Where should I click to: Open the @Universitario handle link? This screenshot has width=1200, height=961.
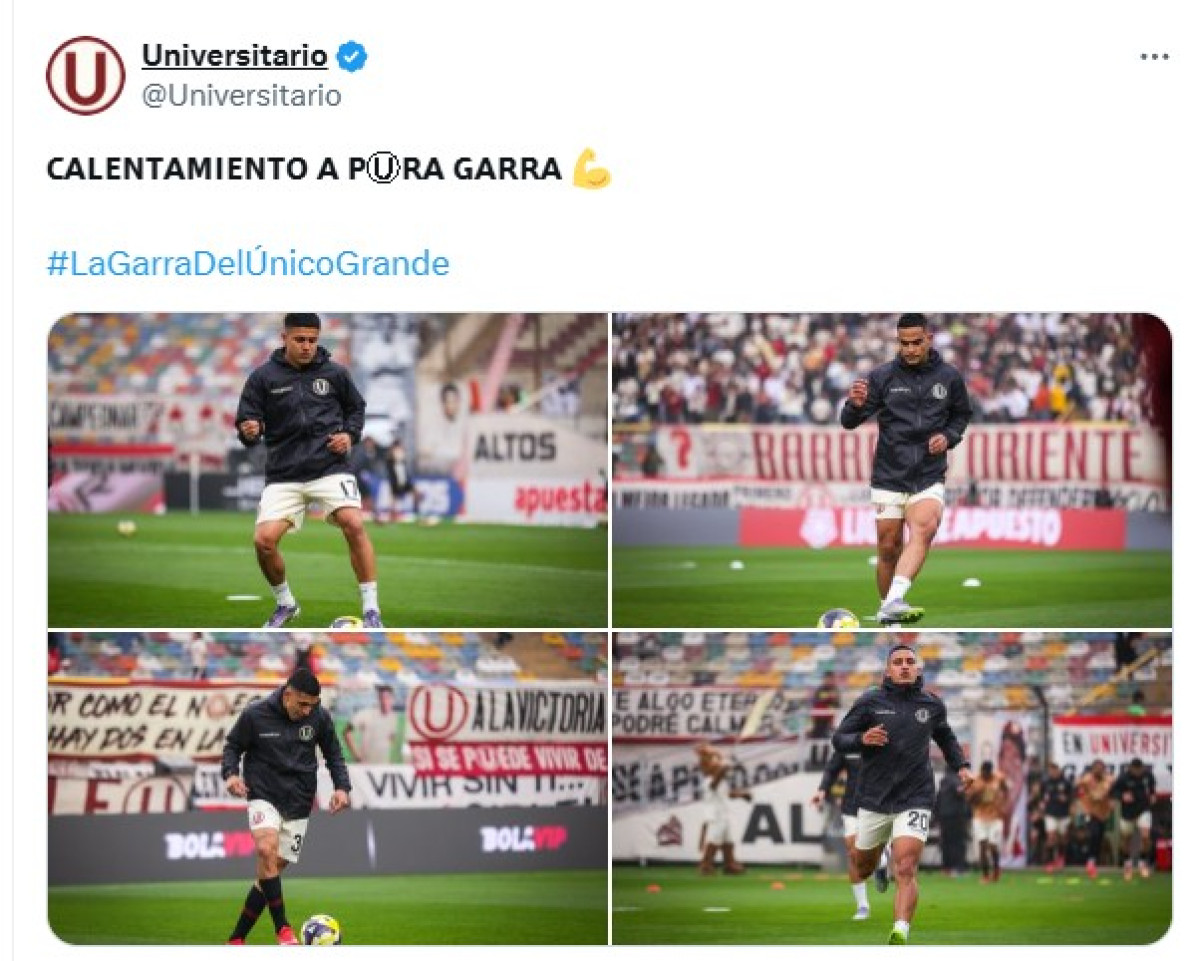click(x=241, y=97)
